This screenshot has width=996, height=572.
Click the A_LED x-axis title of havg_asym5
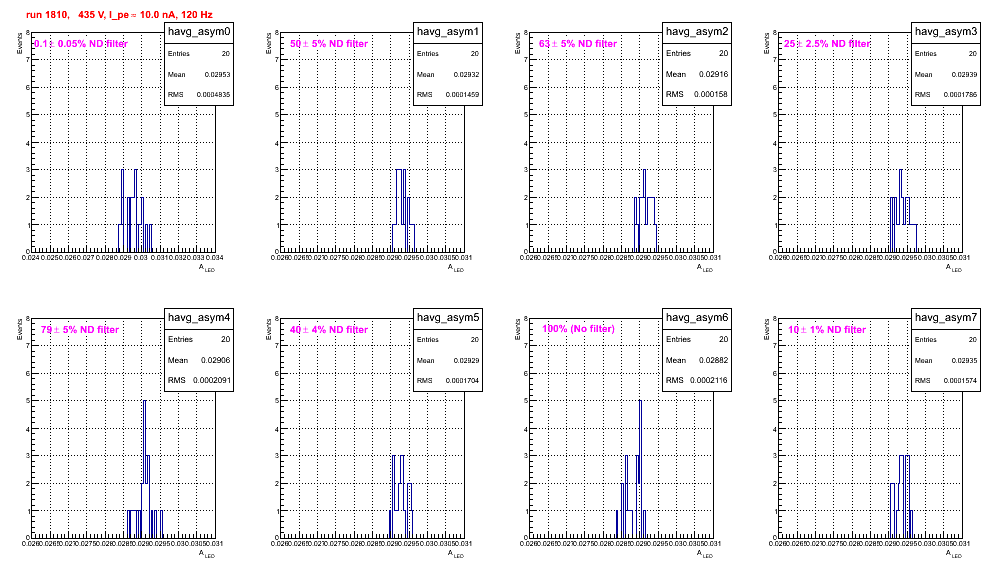(456, 554)
